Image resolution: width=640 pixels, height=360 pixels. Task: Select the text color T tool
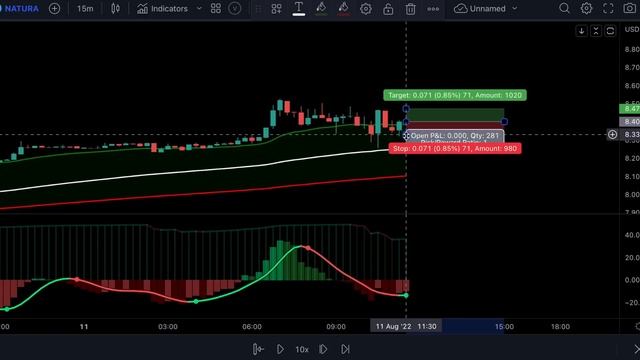tap(299, 9)
